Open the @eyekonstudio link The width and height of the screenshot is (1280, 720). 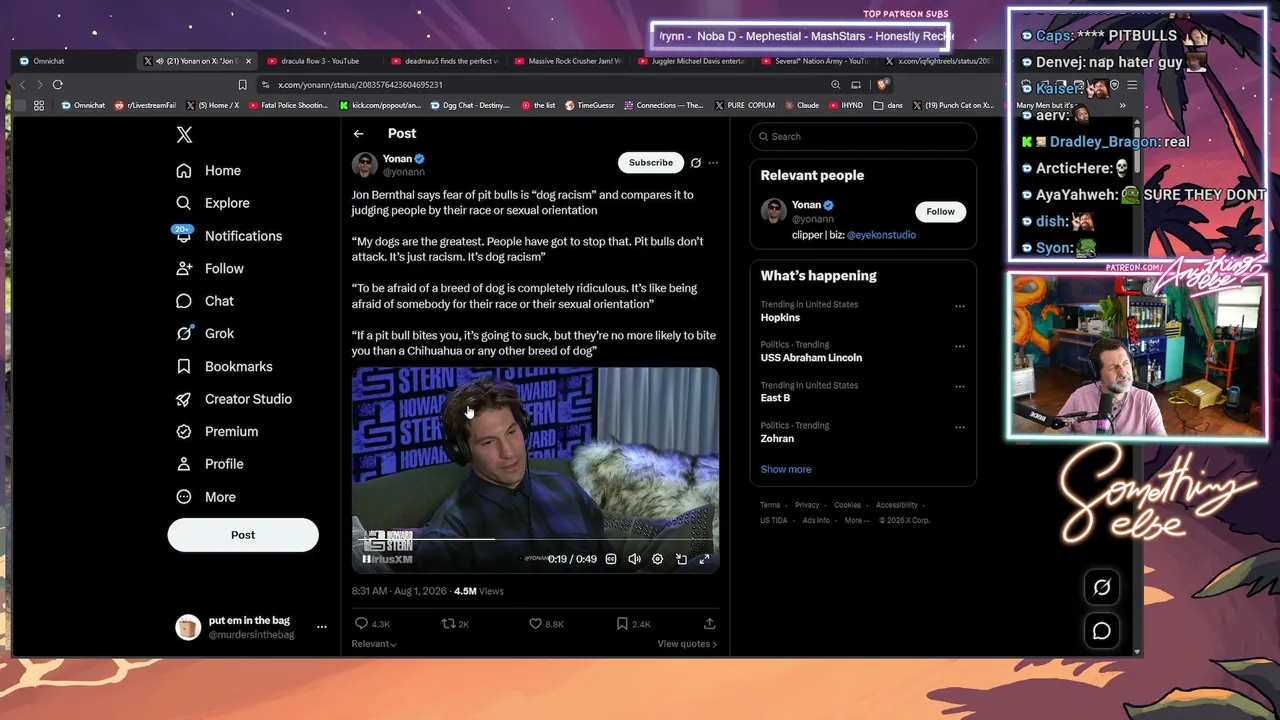881,235
